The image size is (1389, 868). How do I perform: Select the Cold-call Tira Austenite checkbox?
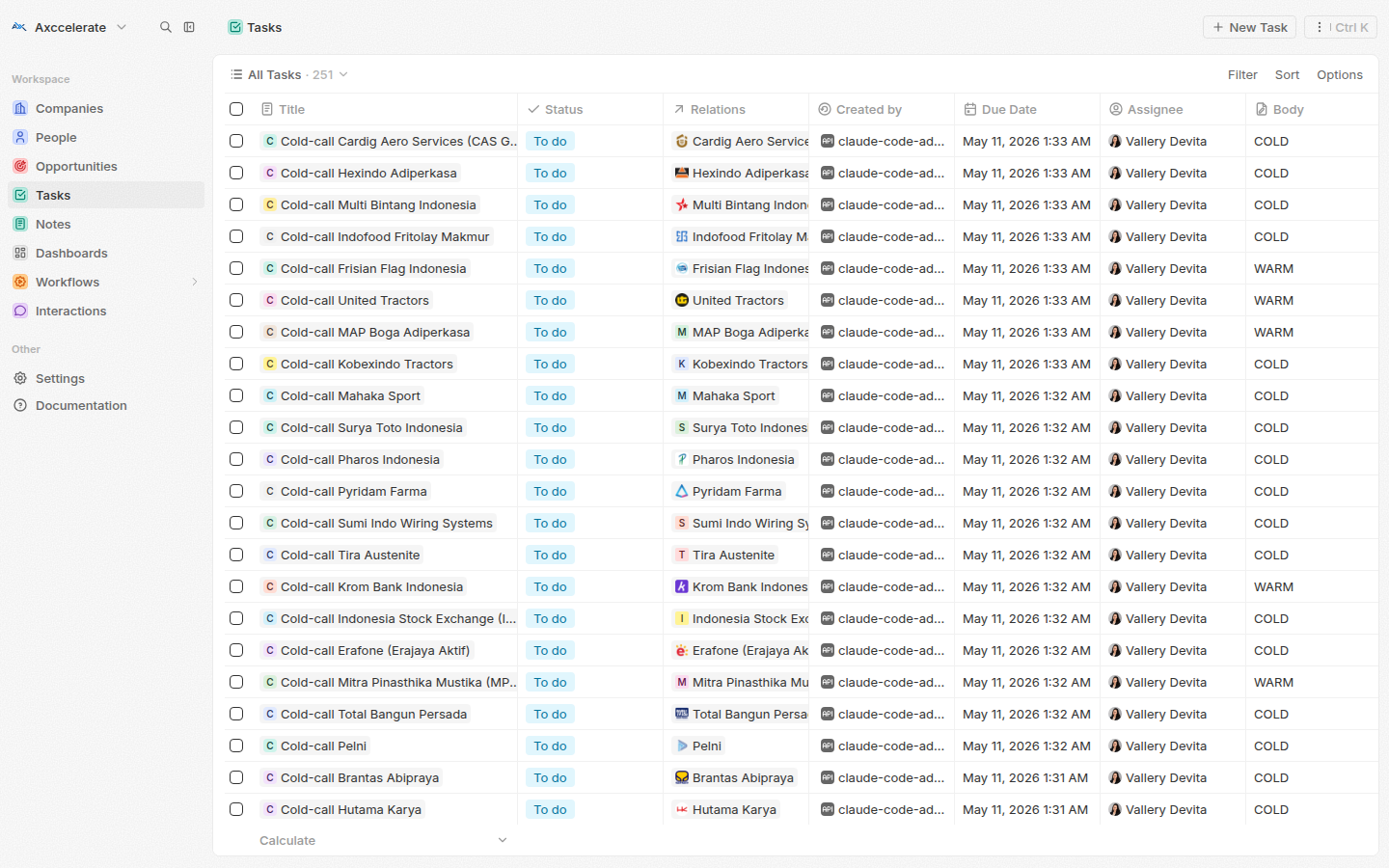pyautogui.click(x=236, y=555)
